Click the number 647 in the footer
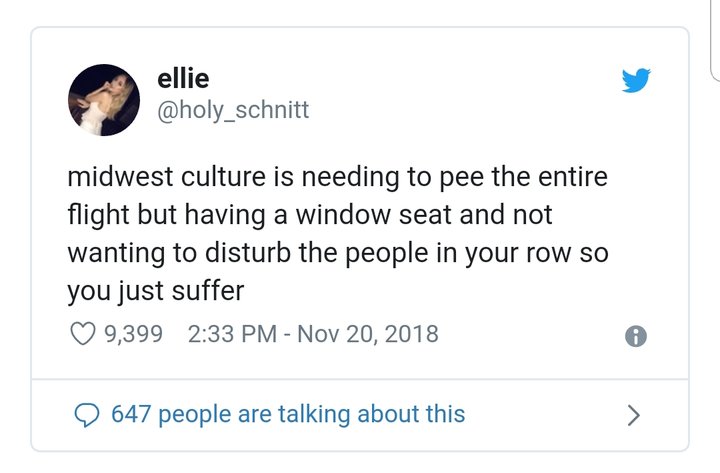The image size is (720, 473). [x=131, y=414]
